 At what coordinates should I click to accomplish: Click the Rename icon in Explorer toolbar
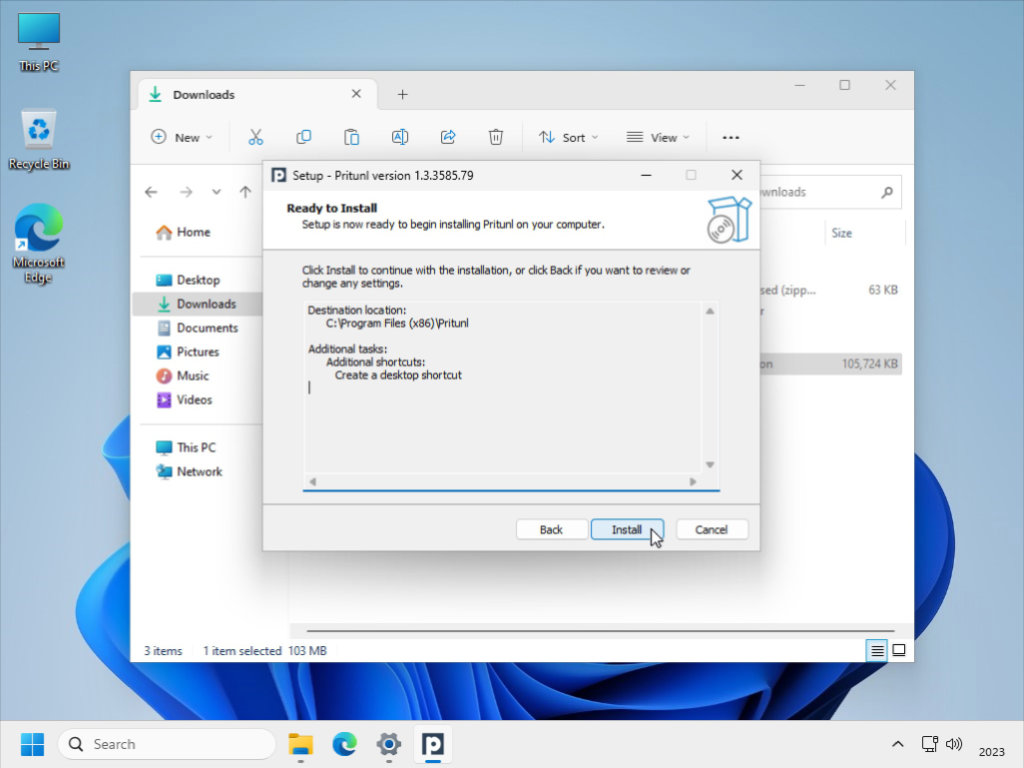400,137
